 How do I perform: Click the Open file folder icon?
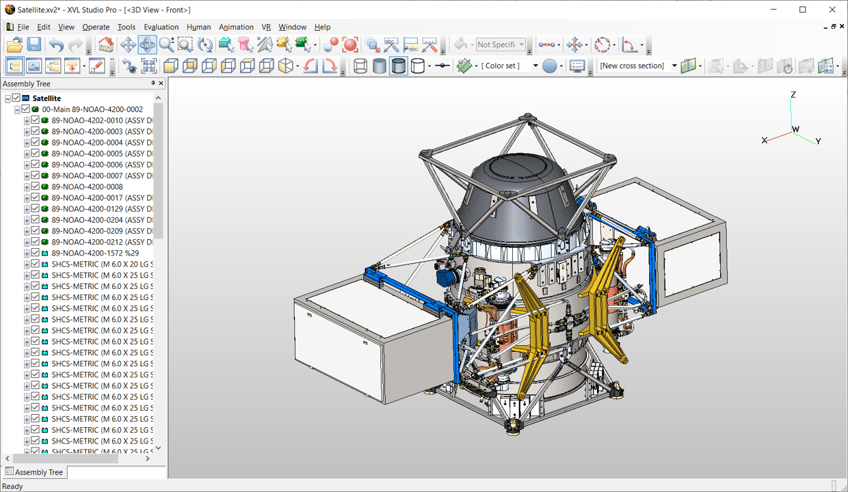[x=14, y=45]
